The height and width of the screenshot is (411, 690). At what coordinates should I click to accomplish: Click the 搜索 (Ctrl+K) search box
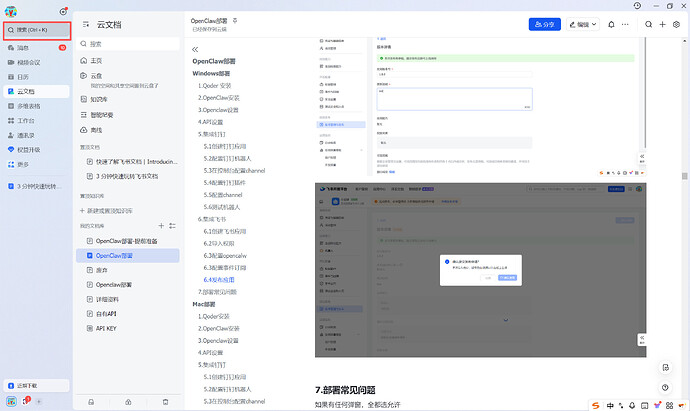(x=36, y=31)
